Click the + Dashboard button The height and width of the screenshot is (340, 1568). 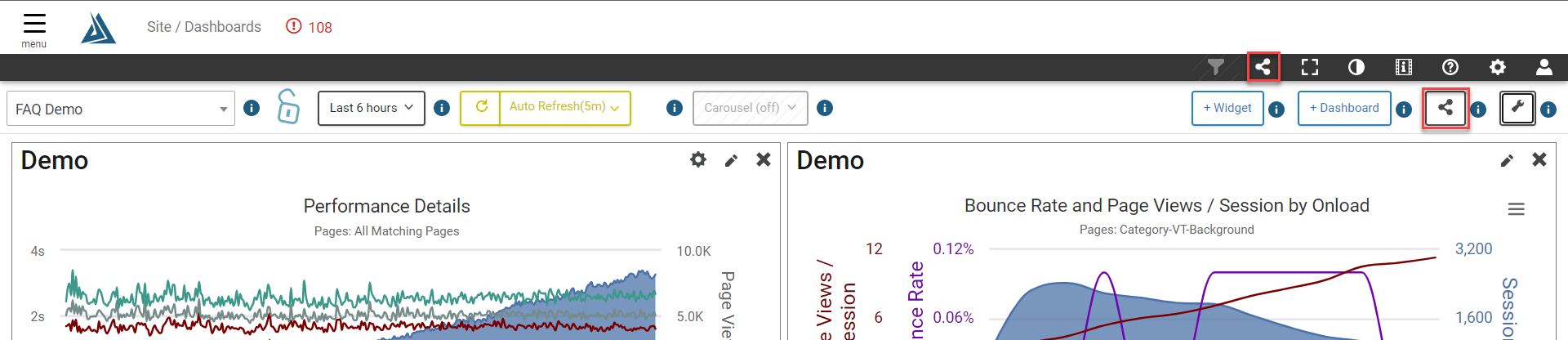click(1344, 108)
